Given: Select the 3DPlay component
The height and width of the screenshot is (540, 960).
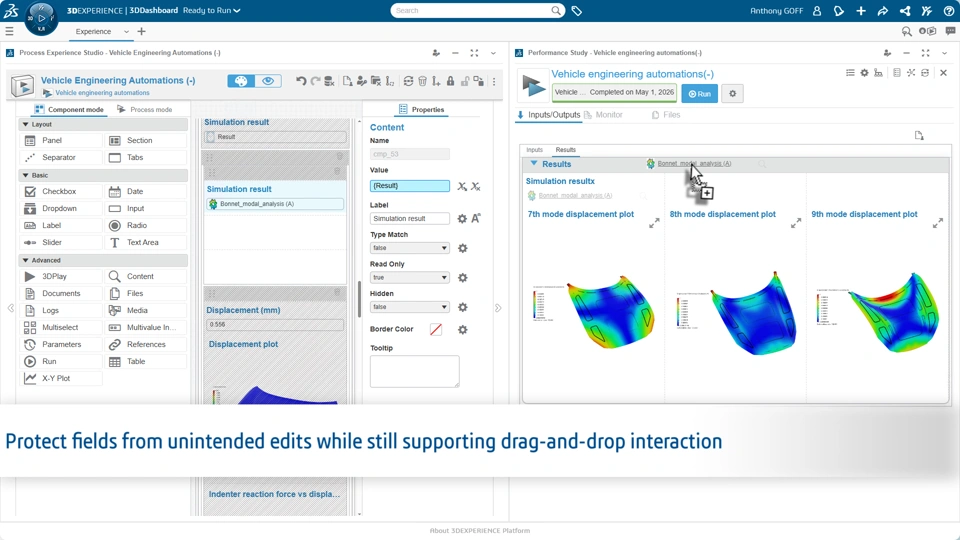Looking at the screenshot, I should (60, 277).
